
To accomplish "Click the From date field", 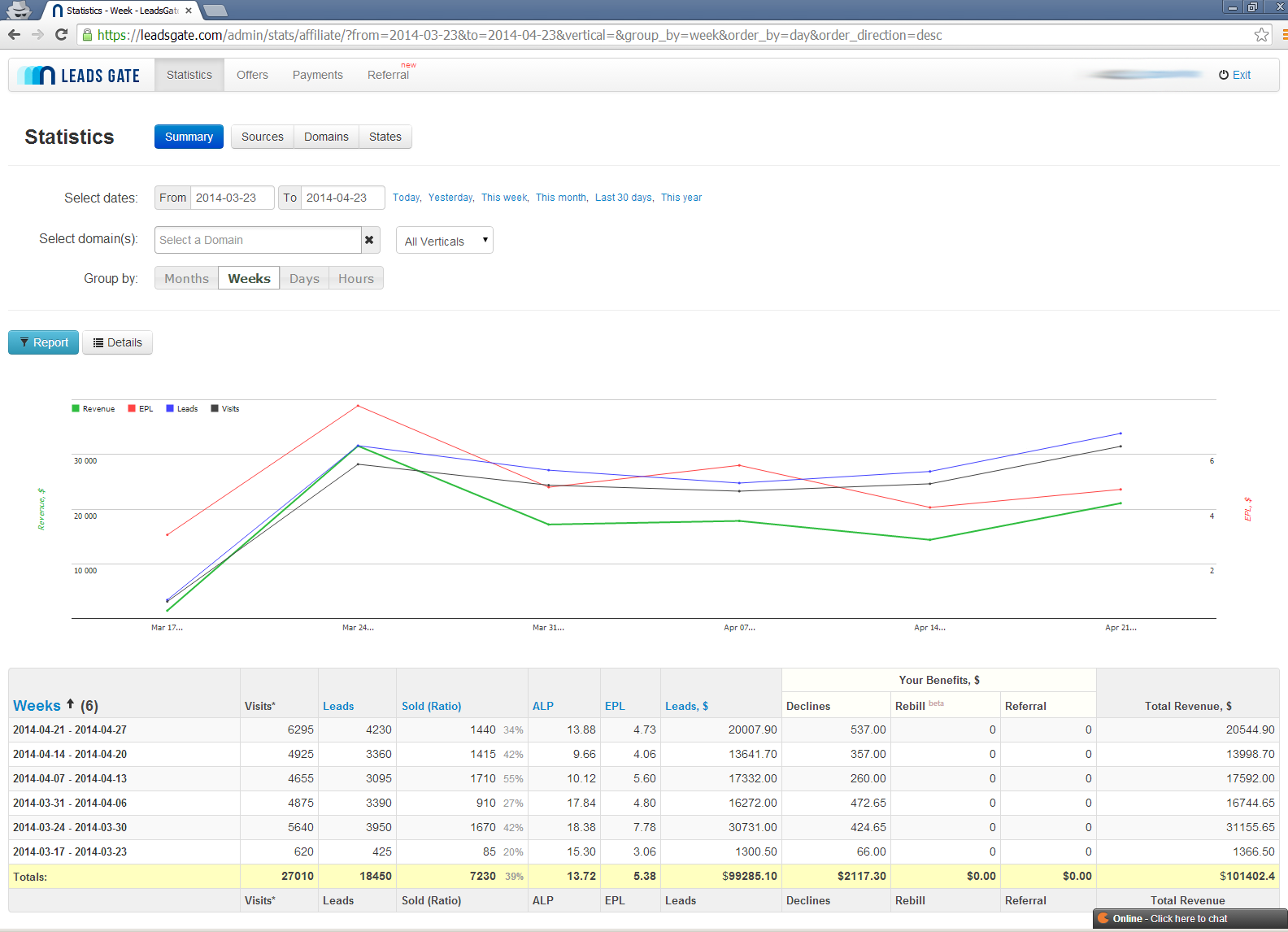I will point(232,198).
